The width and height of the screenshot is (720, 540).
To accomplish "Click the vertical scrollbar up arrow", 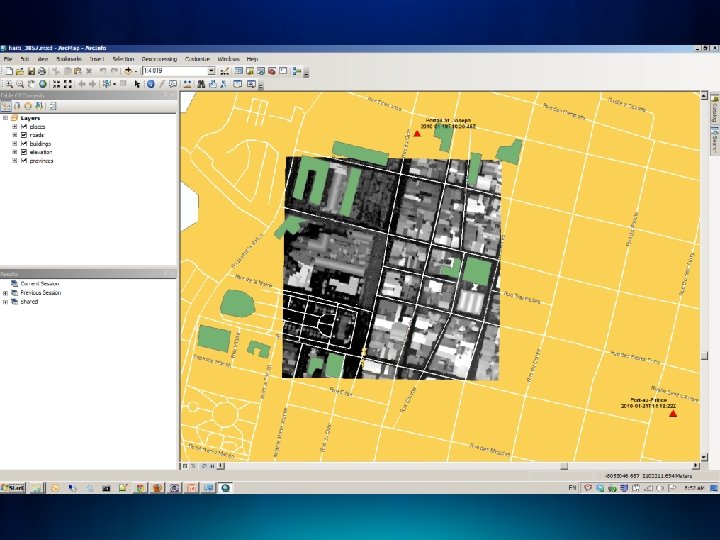I will pyautogui.click(x=704, y=96).
